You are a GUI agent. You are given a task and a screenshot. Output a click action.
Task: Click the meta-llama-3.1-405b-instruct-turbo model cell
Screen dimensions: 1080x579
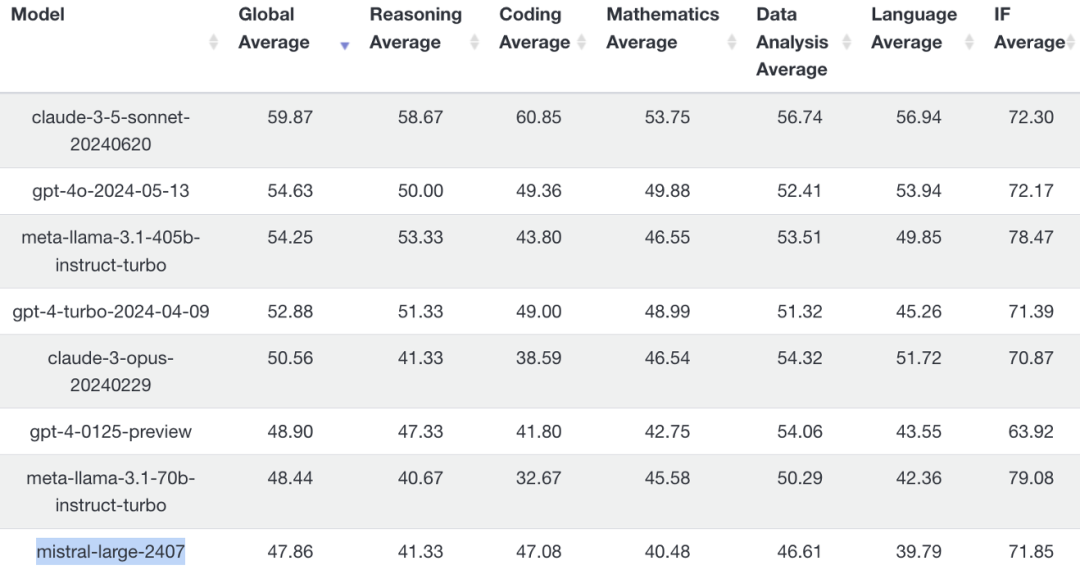(x=110, y=251)
